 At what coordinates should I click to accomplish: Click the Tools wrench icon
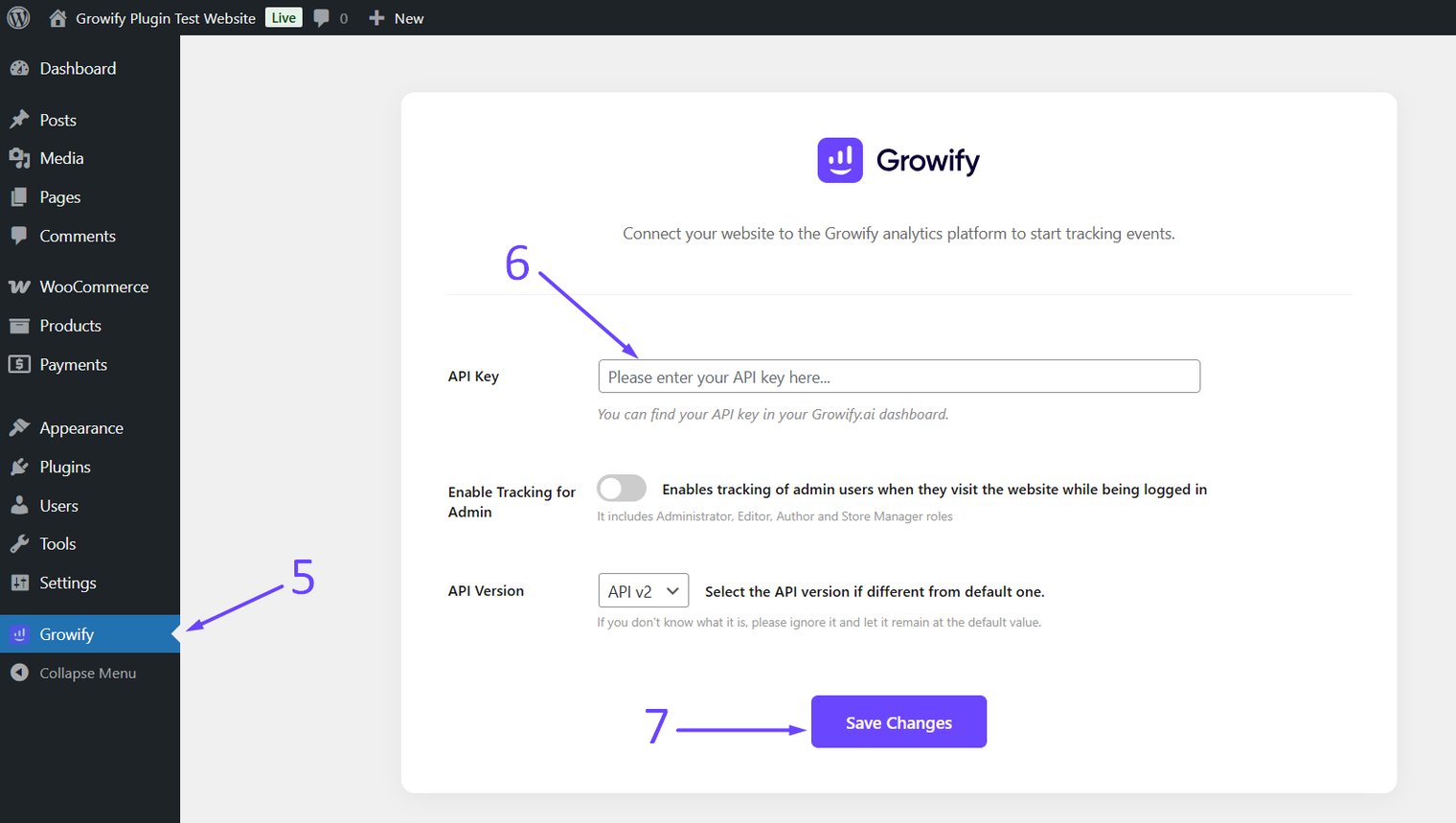pos(19,544)
